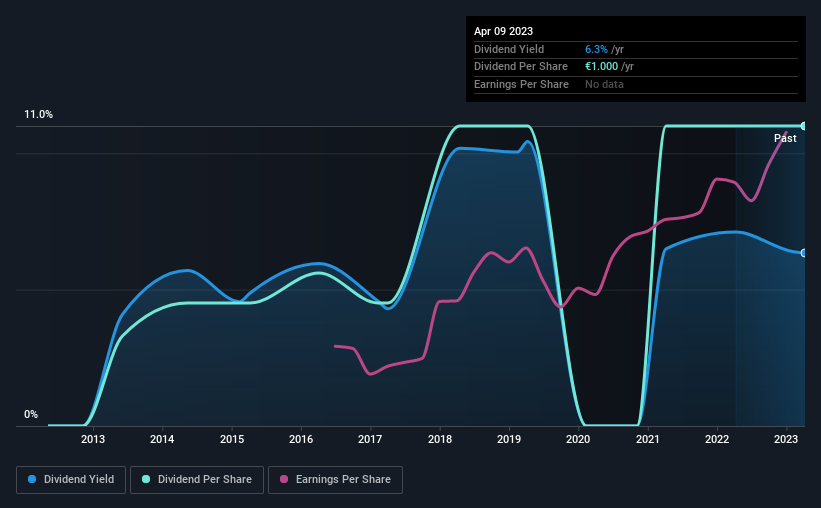Select the 2016 label on the x-axis
The image size is (821, 508).
[x=301, y=439]
